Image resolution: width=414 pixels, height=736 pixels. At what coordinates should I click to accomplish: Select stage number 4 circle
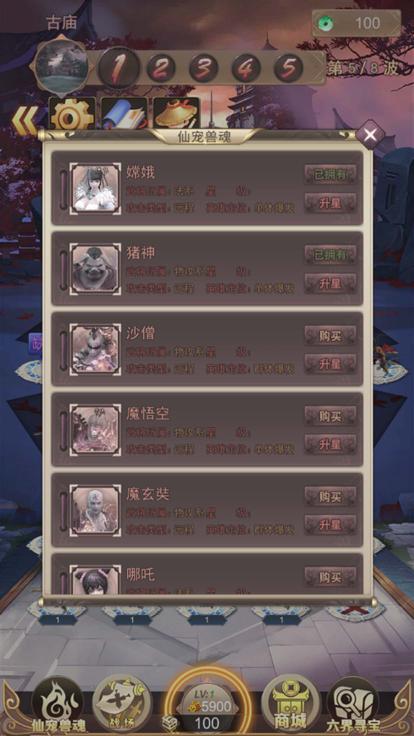246,69
